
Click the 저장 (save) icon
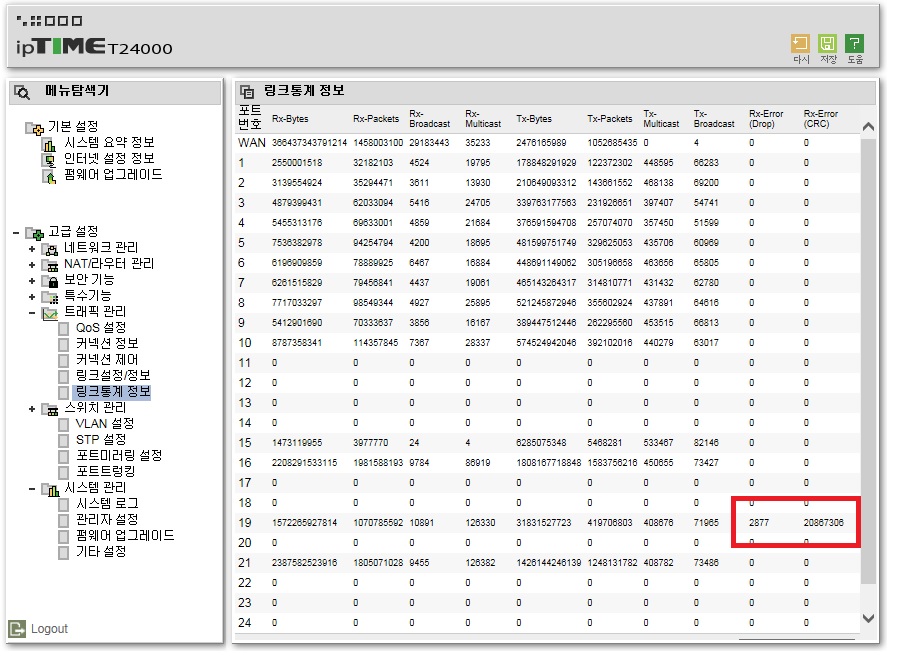tap(827, 44)
